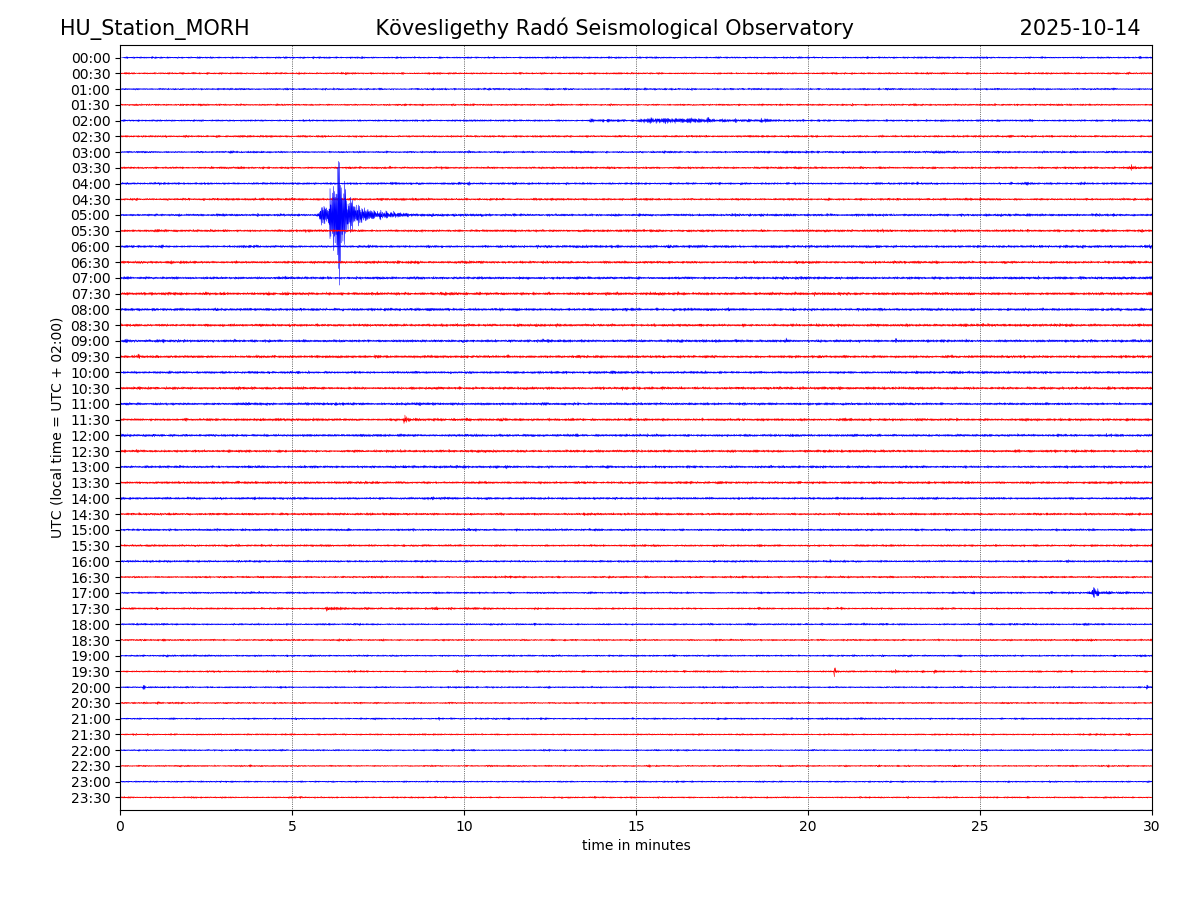The image size is (1200, 900).
Task: Click the small blue event on the 17:00 trace
Action: (x=1094, y=592)
